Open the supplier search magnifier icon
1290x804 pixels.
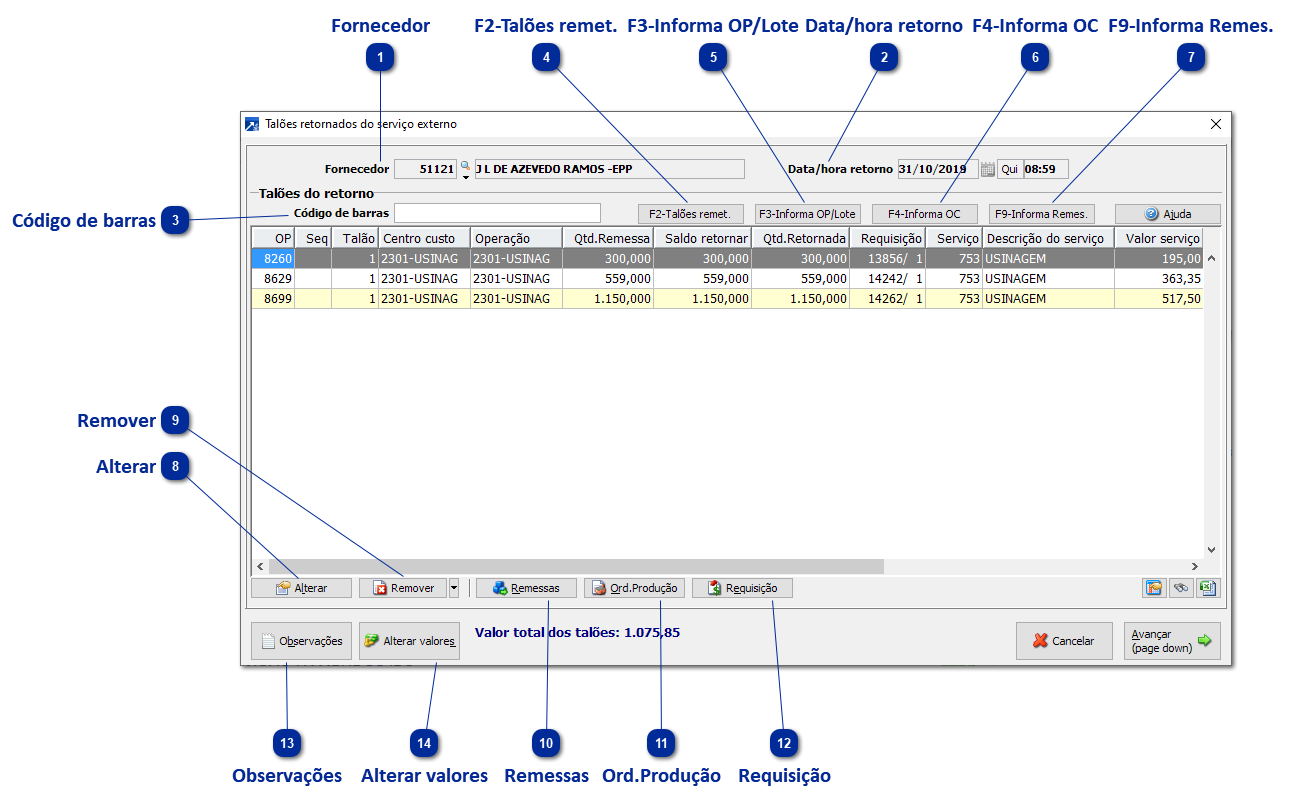click(x=464, y=165)
